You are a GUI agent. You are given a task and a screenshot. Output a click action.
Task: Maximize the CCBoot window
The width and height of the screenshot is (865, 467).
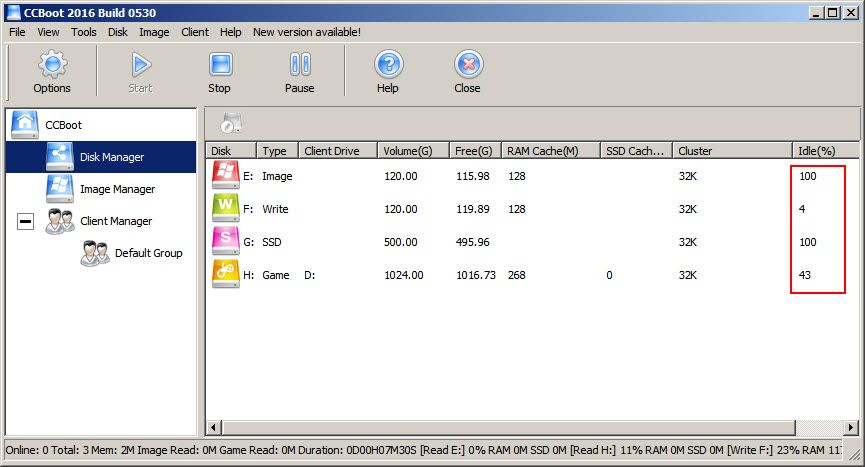(834, 12)
